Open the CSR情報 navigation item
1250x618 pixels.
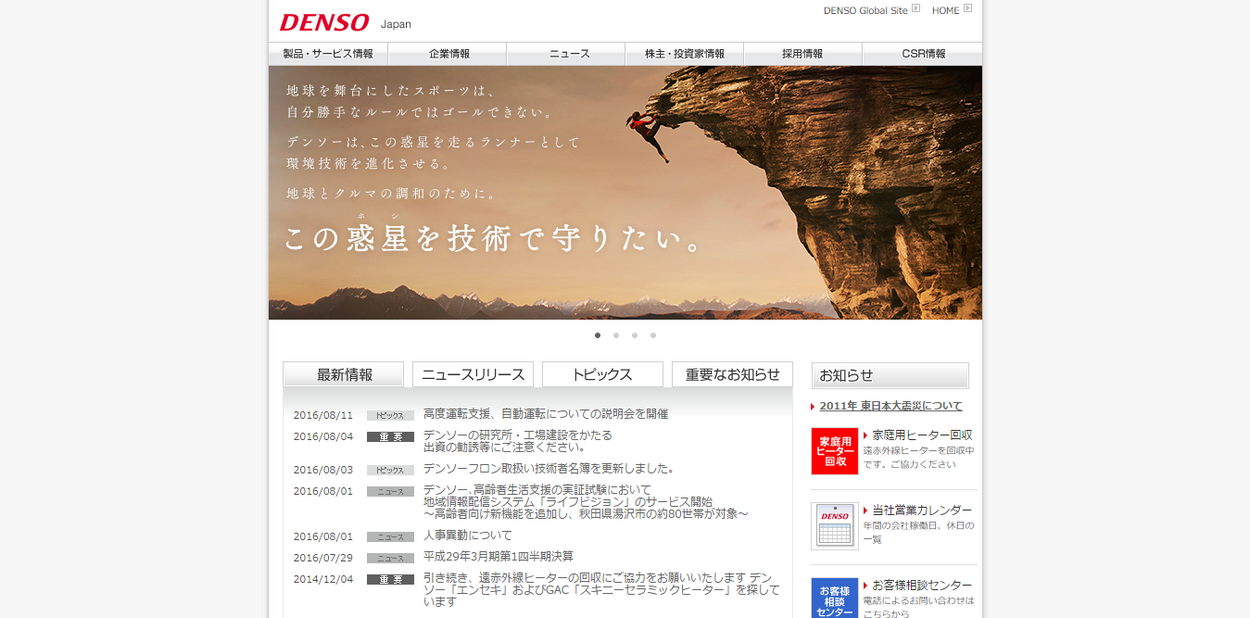click(x=923, y=54)
